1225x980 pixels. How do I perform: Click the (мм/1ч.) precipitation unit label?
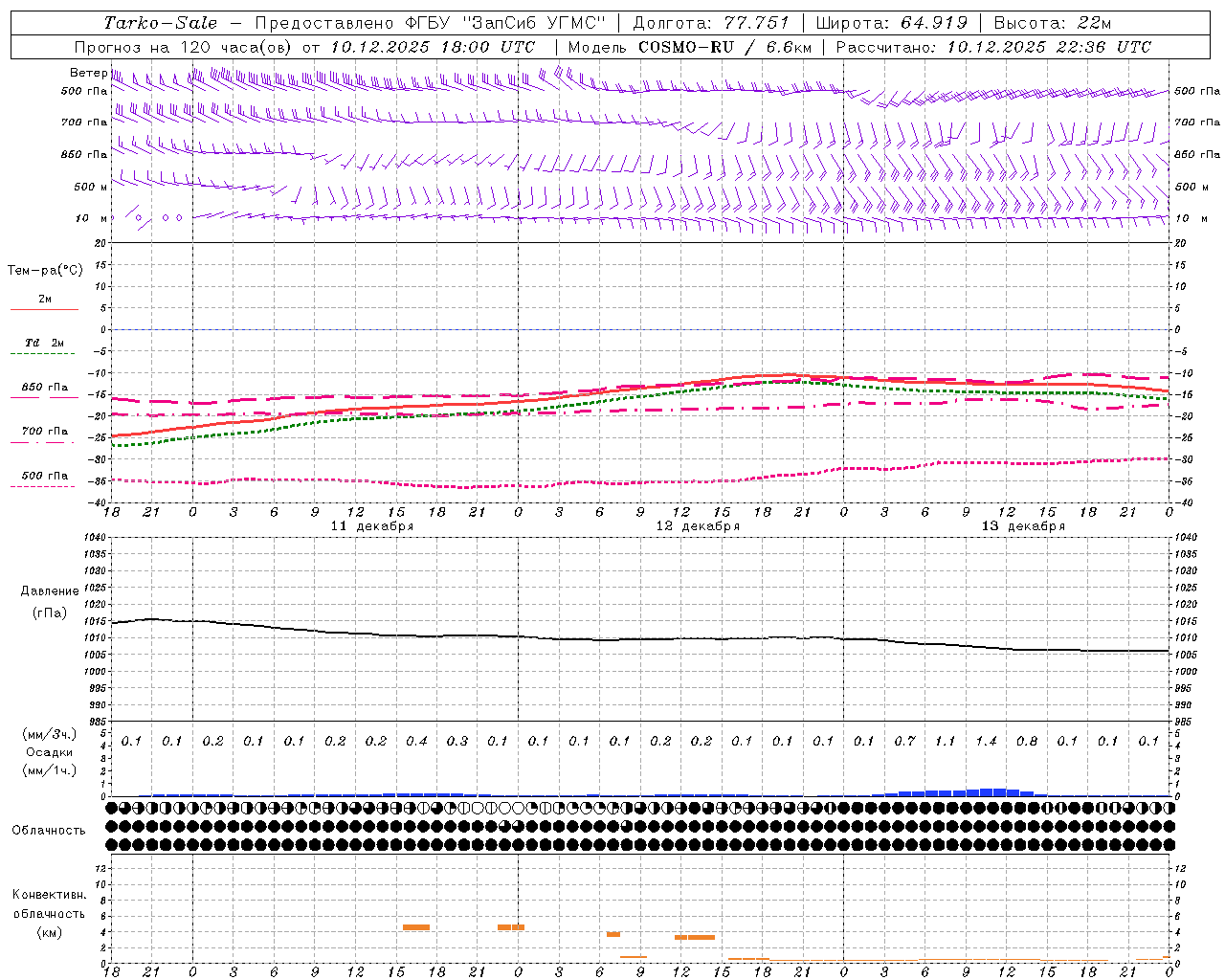coord(50,770)
